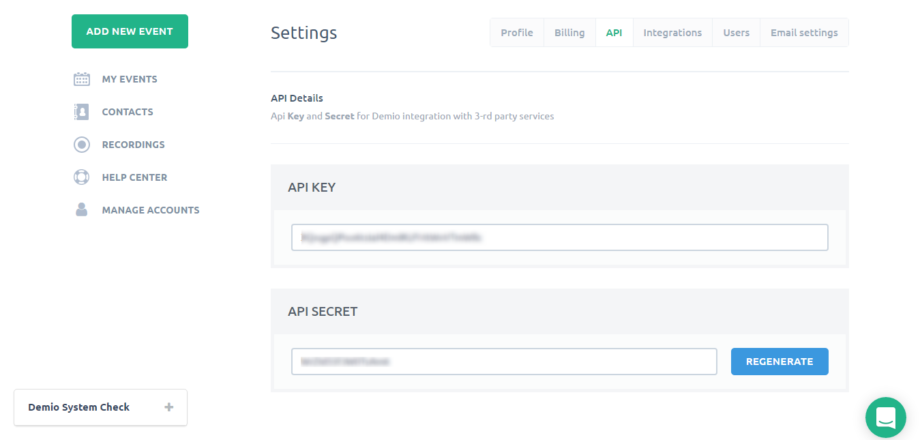Viewport: 920px width, 440px height.
Task: Navigate to Recordings in the sidebar
Action: (133, 145)
